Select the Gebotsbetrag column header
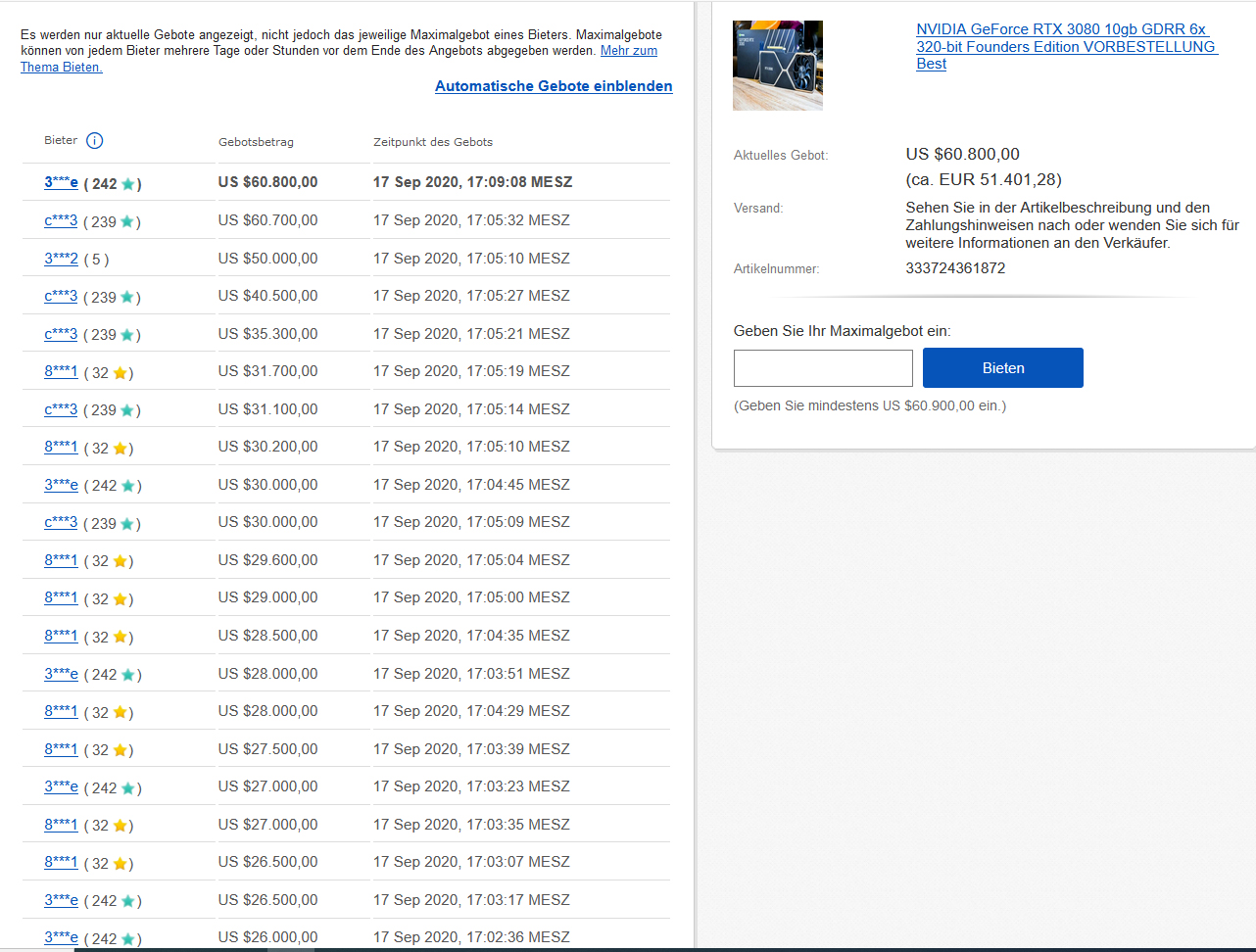This screenshot has height=952, width=1256. [256, 142]
